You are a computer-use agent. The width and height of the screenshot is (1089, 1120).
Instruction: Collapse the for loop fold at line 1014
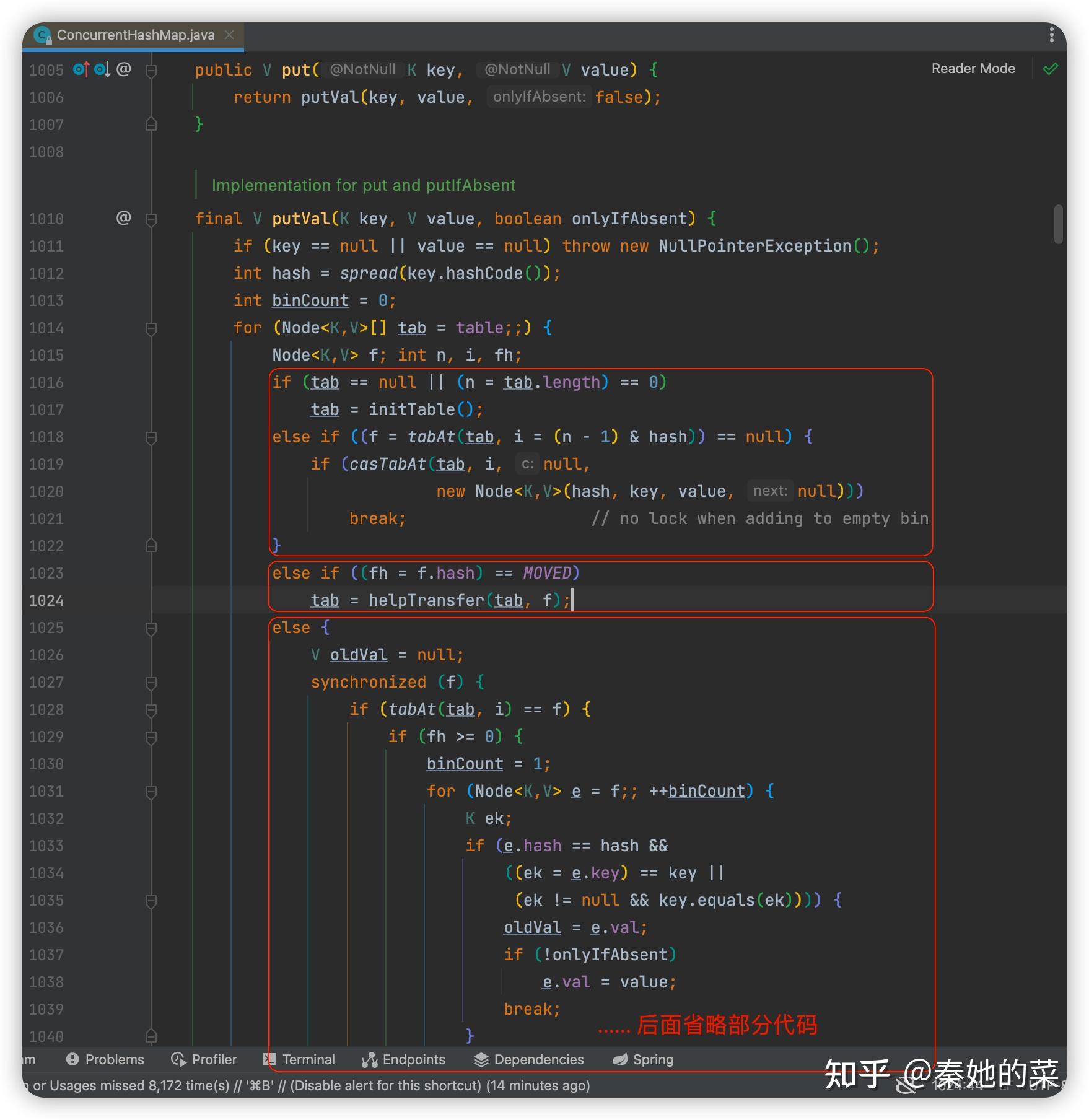click(x=151, y=328)
